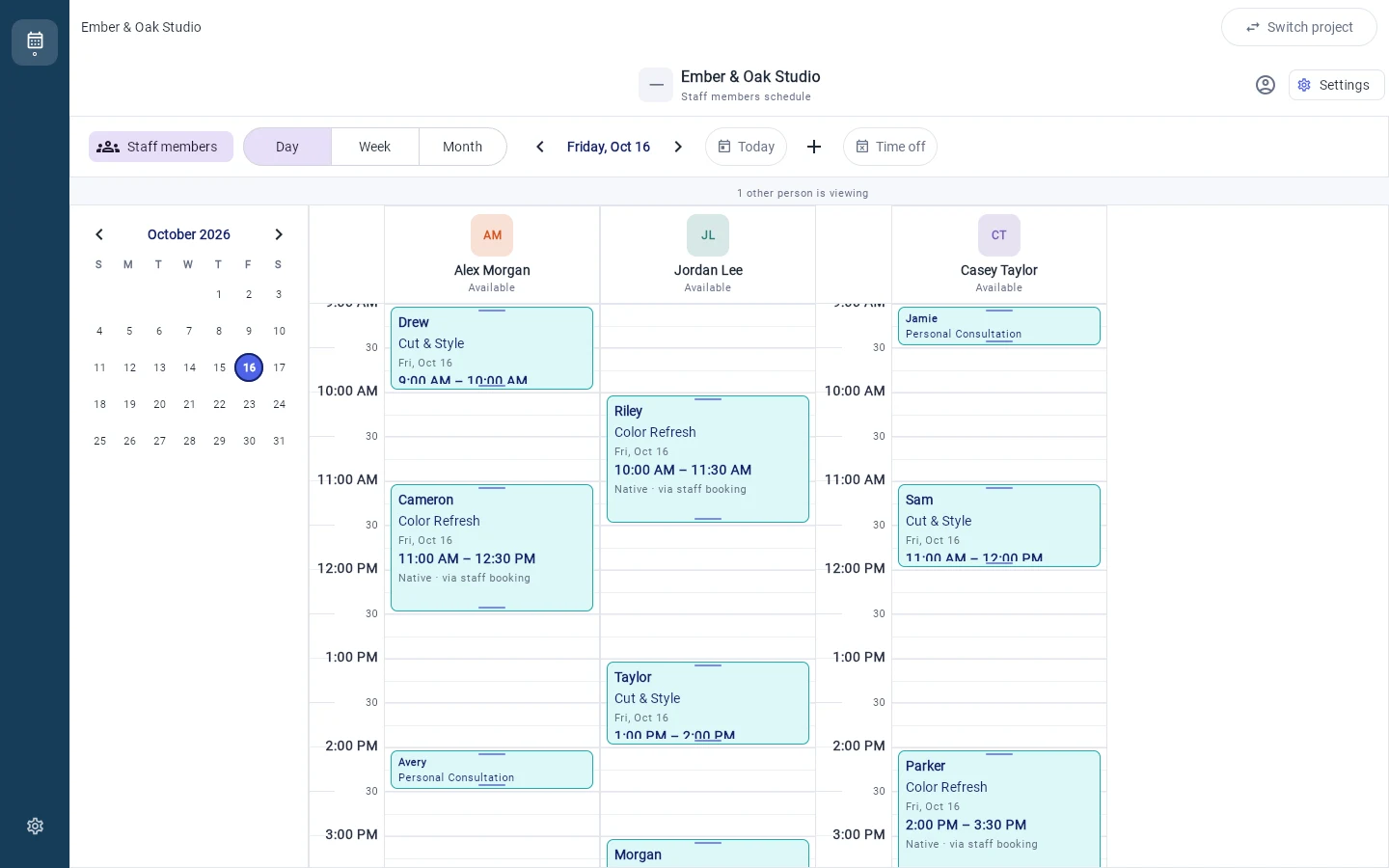The image size is (1389, 868).
Task: Open the Settings button at top right
Action: (1337, 85)
